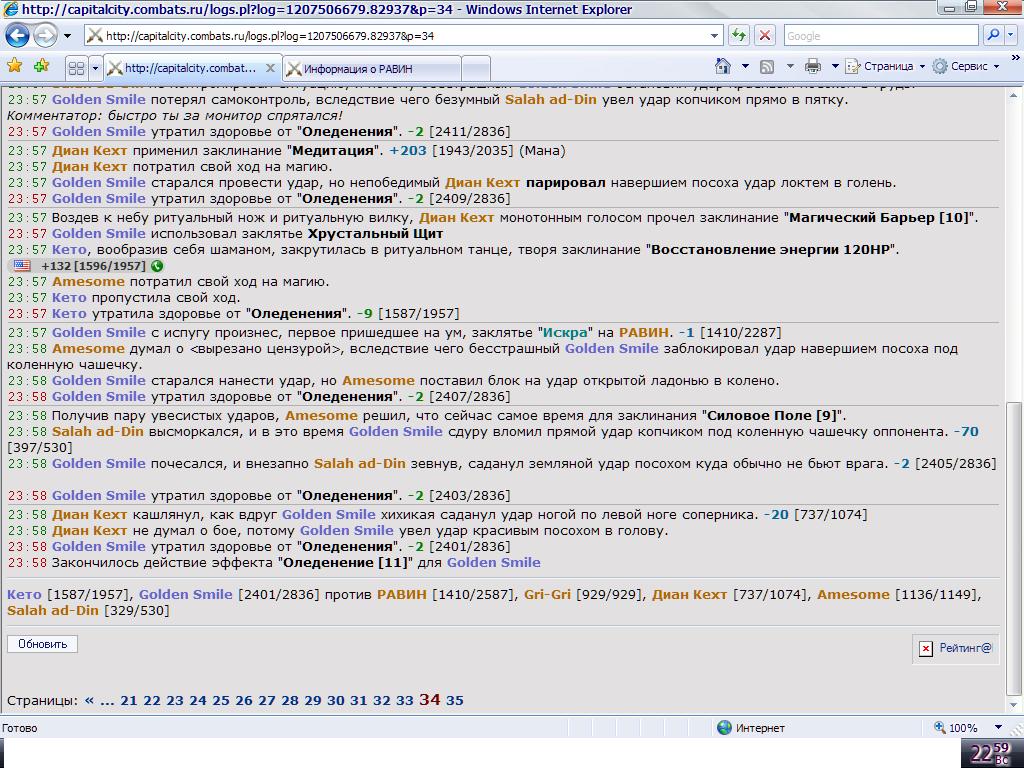This screenshot has width=1024, height=768.
Task: Click the magnifier Search icon
Action: pyautogui.click(x=993, y=35)
